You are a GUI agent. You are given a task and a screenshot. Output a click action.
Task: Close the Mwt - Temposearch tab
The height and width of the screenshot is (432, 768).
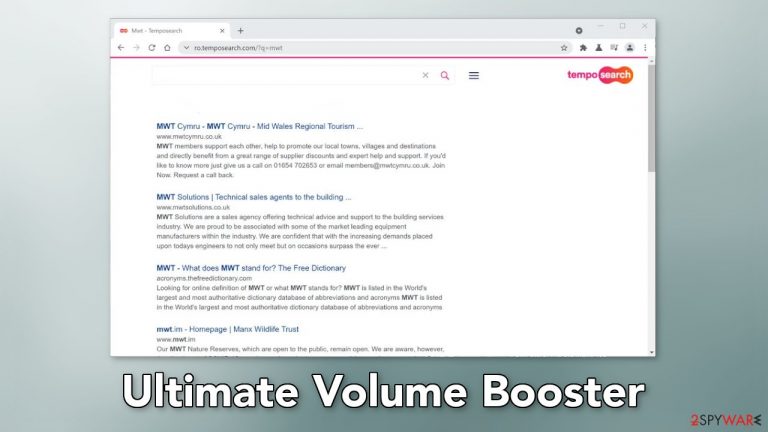click(x=222, y=30)
